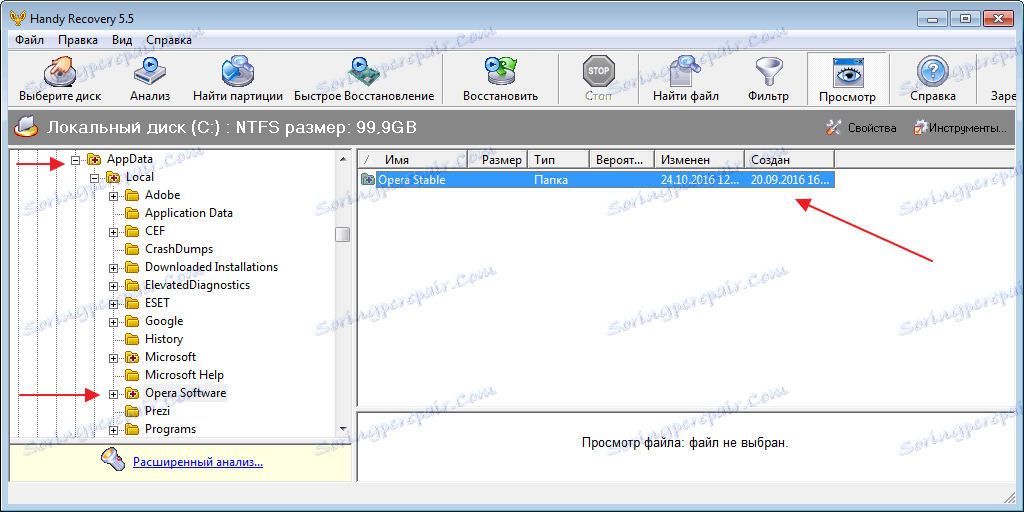This screenshot has height=512, width=1024.
Task: Expand Downloaded Installations folder
Action: click(113, 267)
